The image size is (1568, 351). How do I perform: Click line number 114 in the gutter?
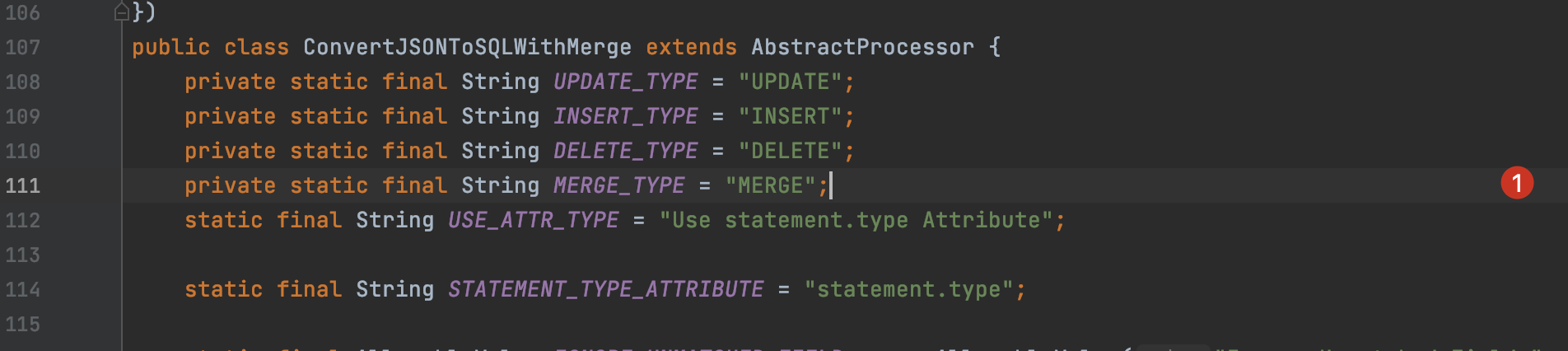(23, 289)
